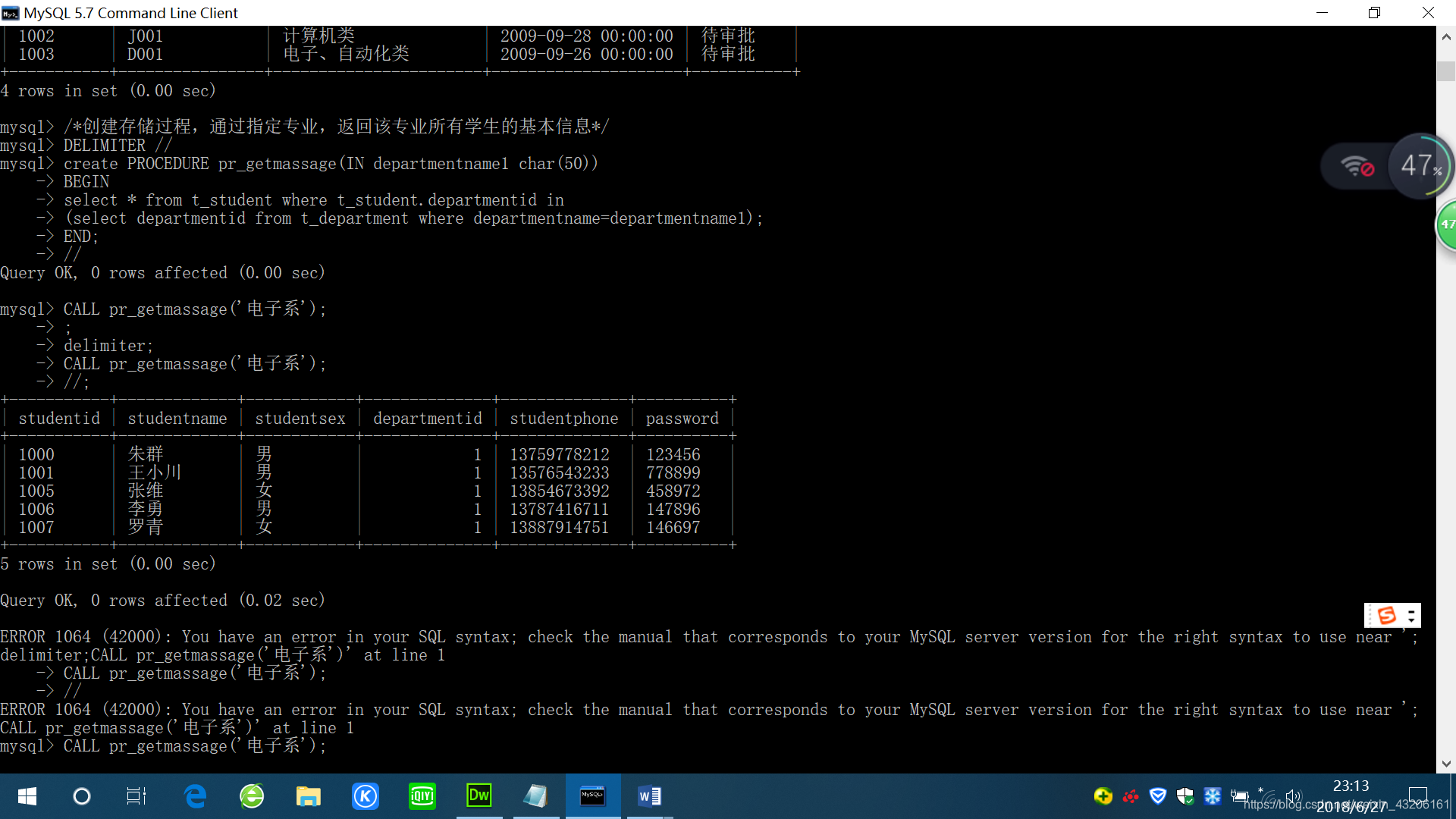Click the 'departmentid' column header text

(x=428, y=419)
